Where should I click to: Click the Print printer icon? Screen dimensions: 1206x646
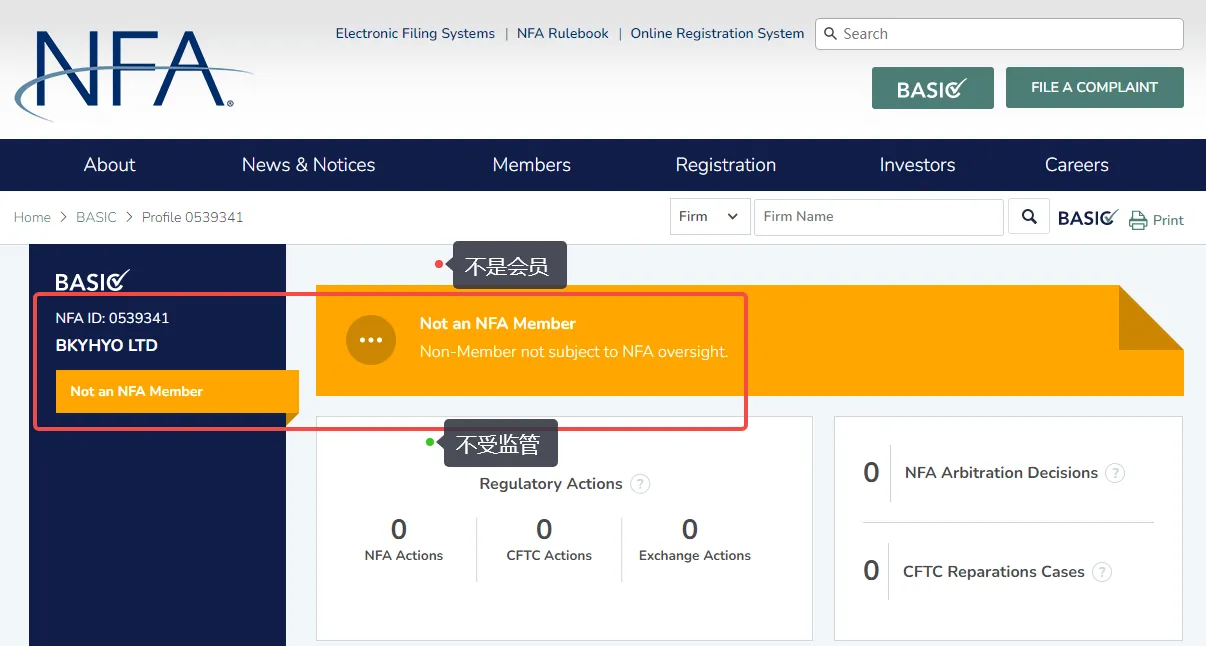click(x=1138, y=221)
